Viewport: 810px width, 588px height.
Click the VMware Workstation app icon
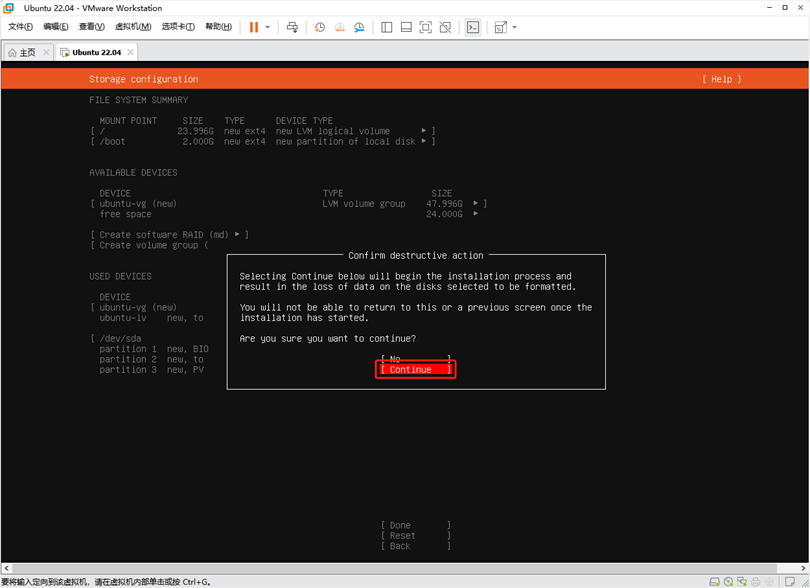tap(8, 8)
